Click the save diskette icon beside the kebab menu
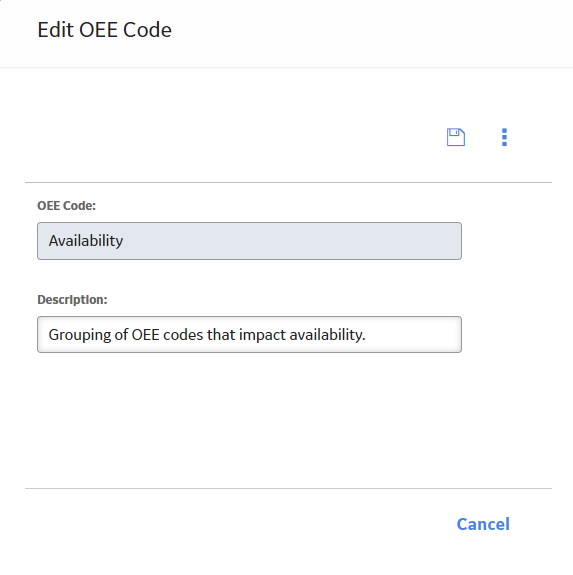Image resolution: width=573 pixels, height=575 pixels. [456, 137]
